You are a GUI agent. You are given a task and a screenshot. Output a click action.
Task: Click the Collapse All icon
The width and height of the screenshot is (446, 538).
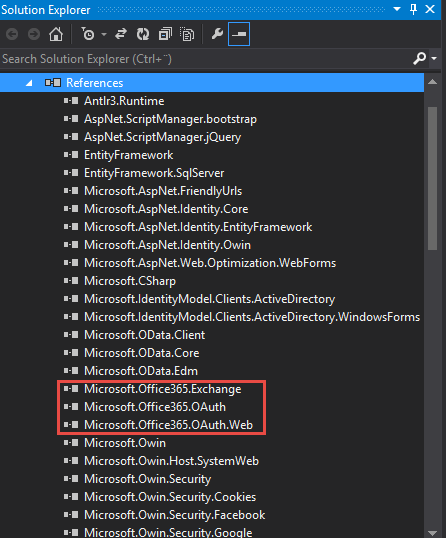click(165, 34)
